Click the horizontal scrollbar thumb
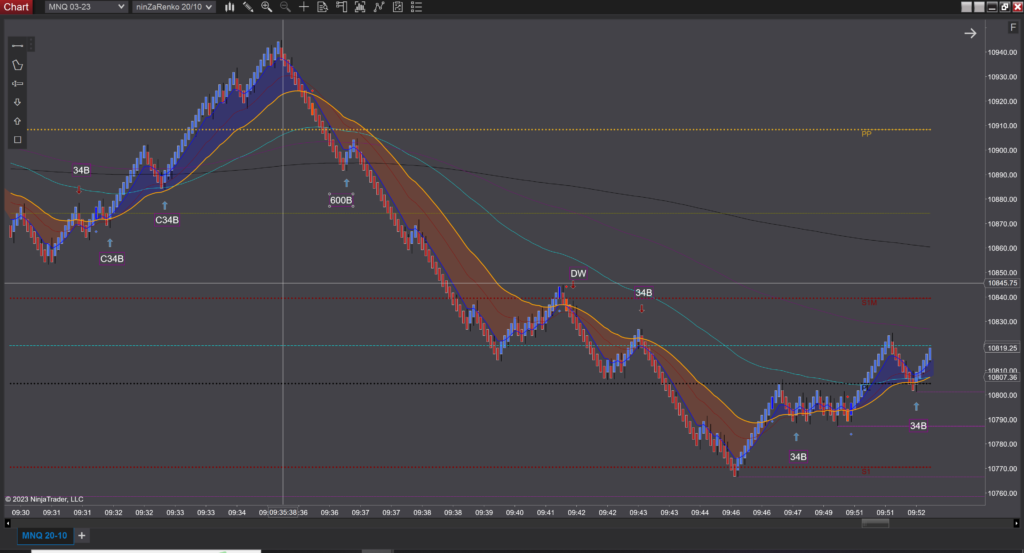The height and width of the screenshot is (553, 1024). coord(875,523)
